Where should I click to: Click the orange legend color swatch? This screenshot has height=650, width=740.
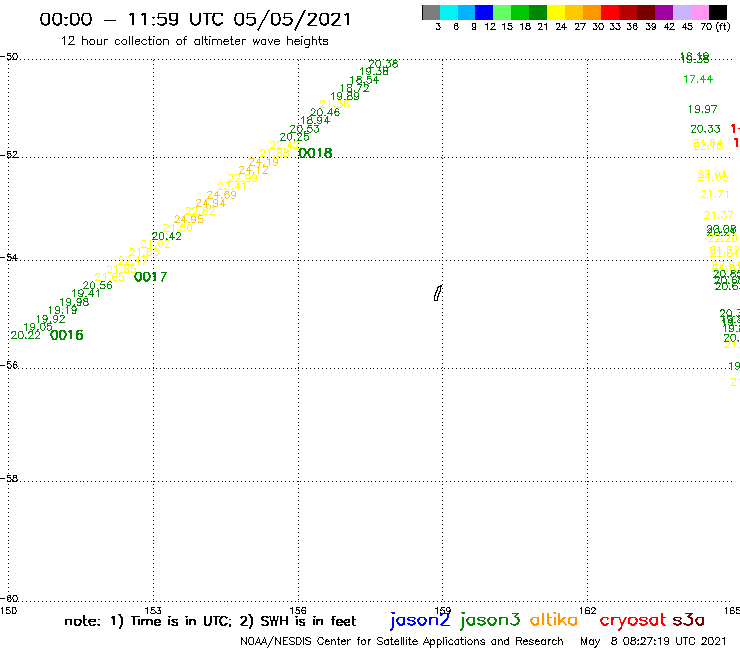click(592, 12)
